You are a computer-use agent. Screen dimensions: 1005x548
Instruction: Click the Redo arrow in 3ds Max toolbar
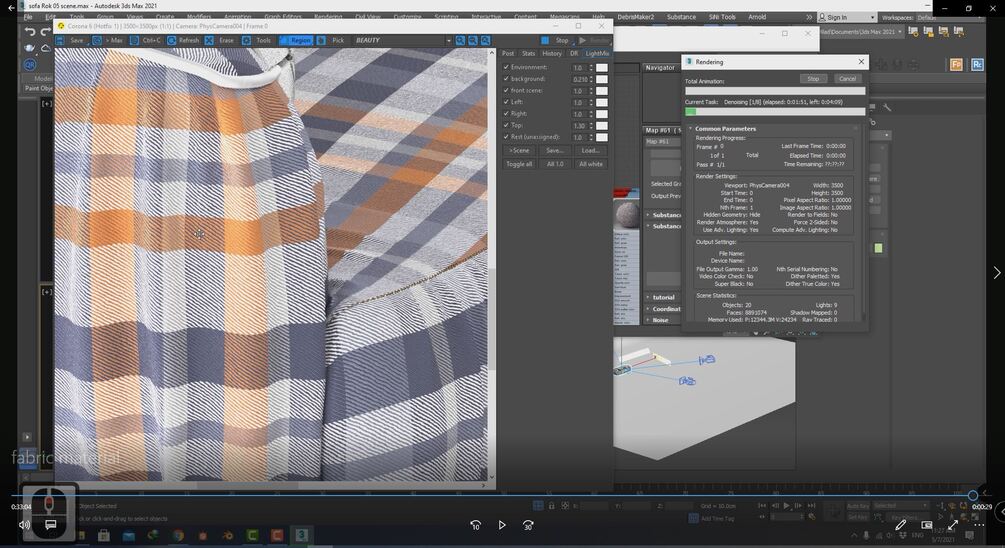tap(45, 31)
